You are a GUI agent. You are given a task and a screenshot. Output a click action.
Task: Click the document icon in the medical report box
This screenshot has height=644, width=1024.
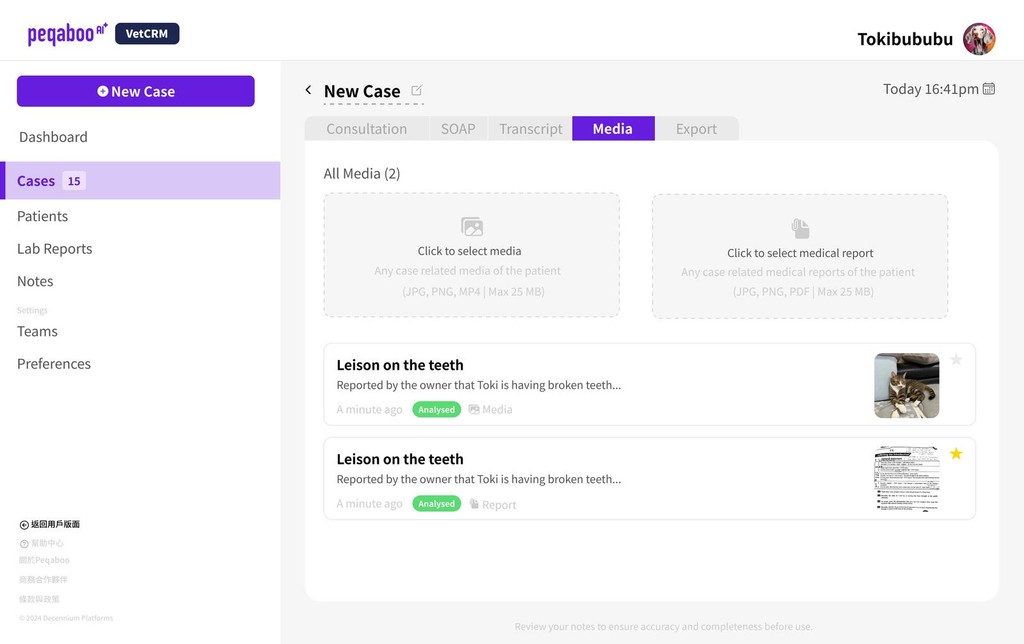pos(800,229)
